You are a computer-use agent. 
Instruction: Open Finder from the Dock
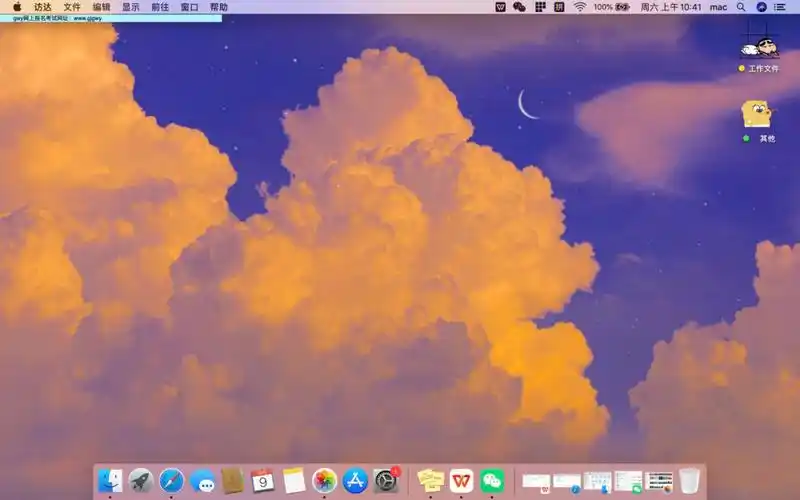[x=110, y=481]
